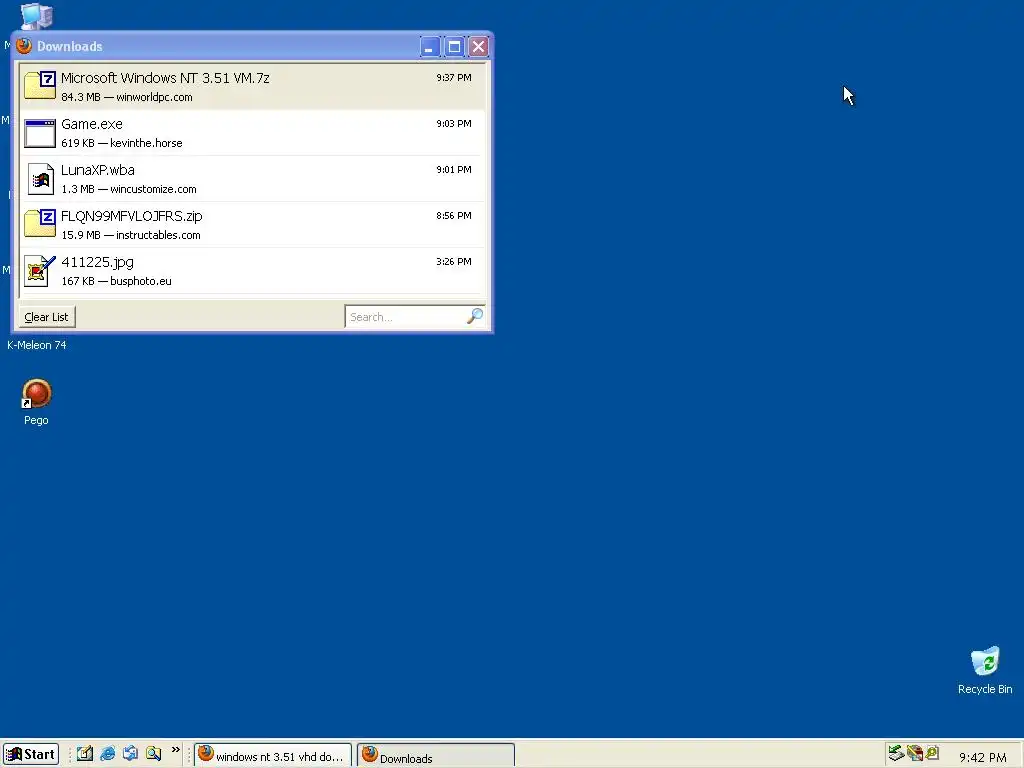Select the Recycle Bin desktop icon

(x=985, y=670)
